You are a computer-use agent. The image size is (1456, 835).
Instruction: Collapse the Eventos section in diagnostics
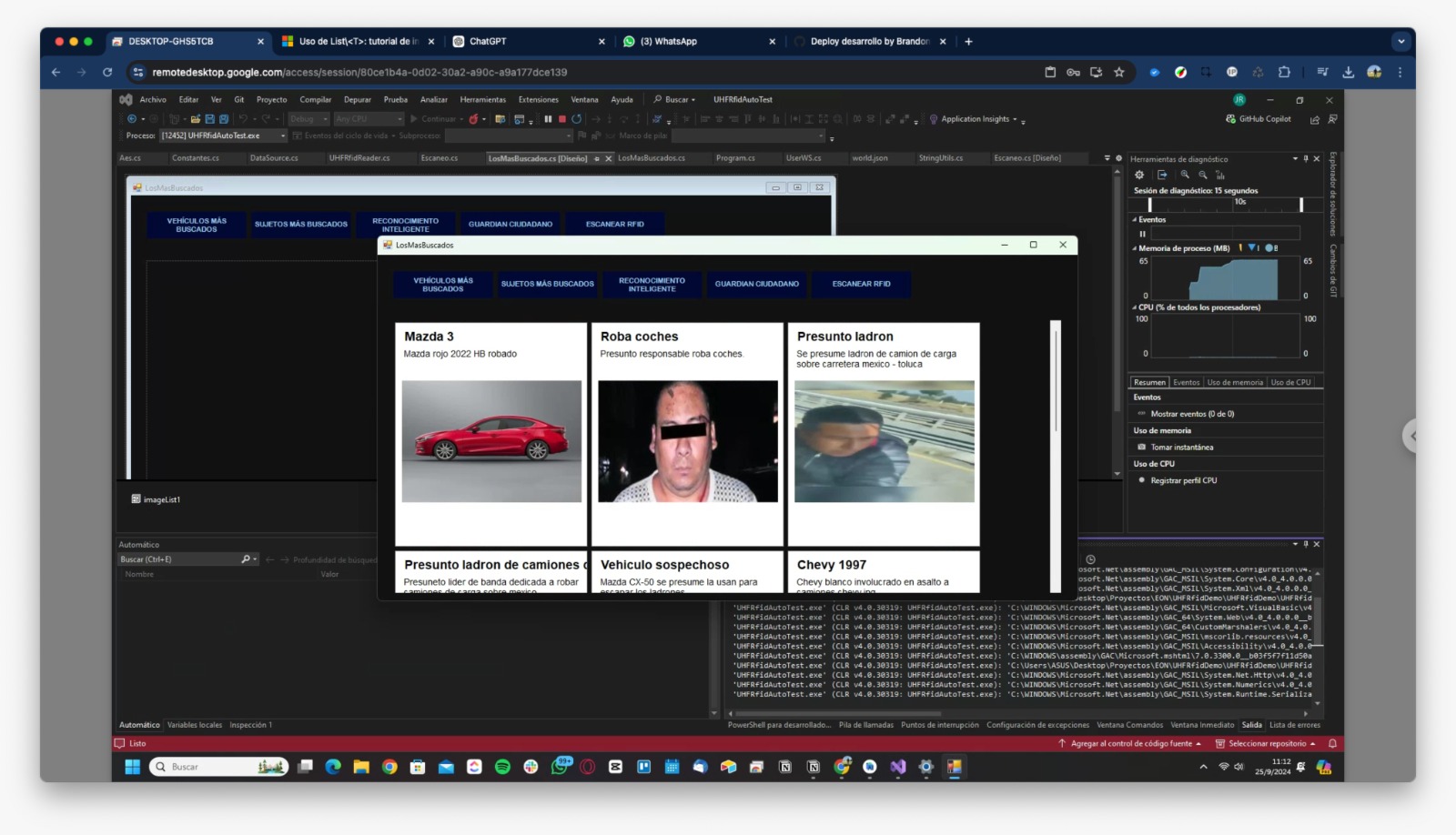click(1134, 220)
